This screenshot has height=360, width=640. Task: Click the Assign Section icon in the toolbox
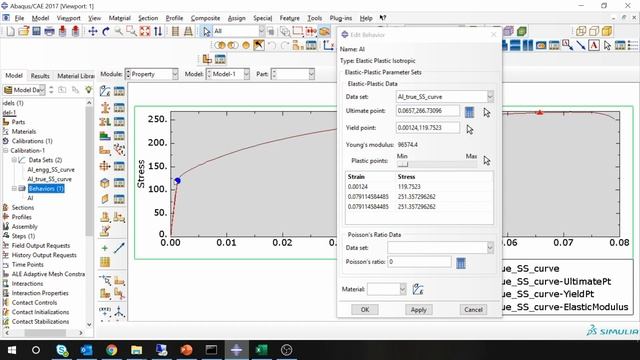(105, 122)
